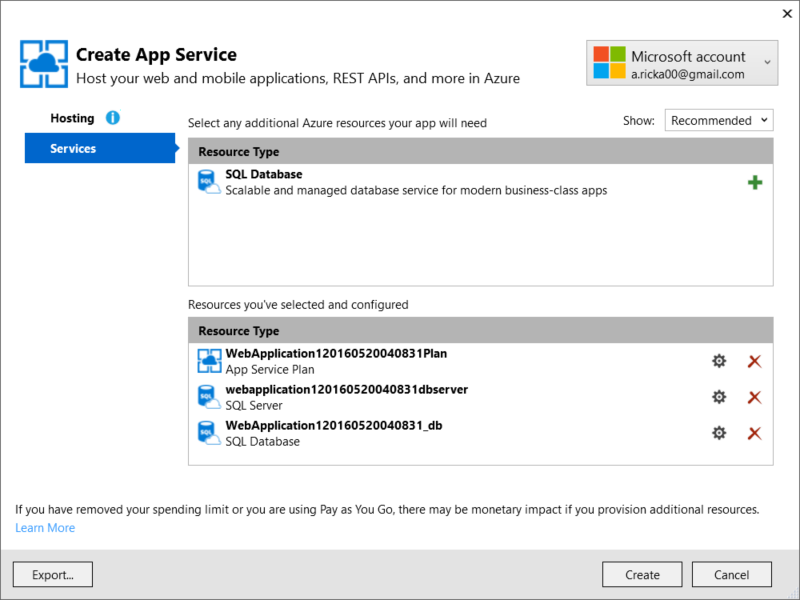
Task: Click the Hosting info icon
Action: point(113,118)
